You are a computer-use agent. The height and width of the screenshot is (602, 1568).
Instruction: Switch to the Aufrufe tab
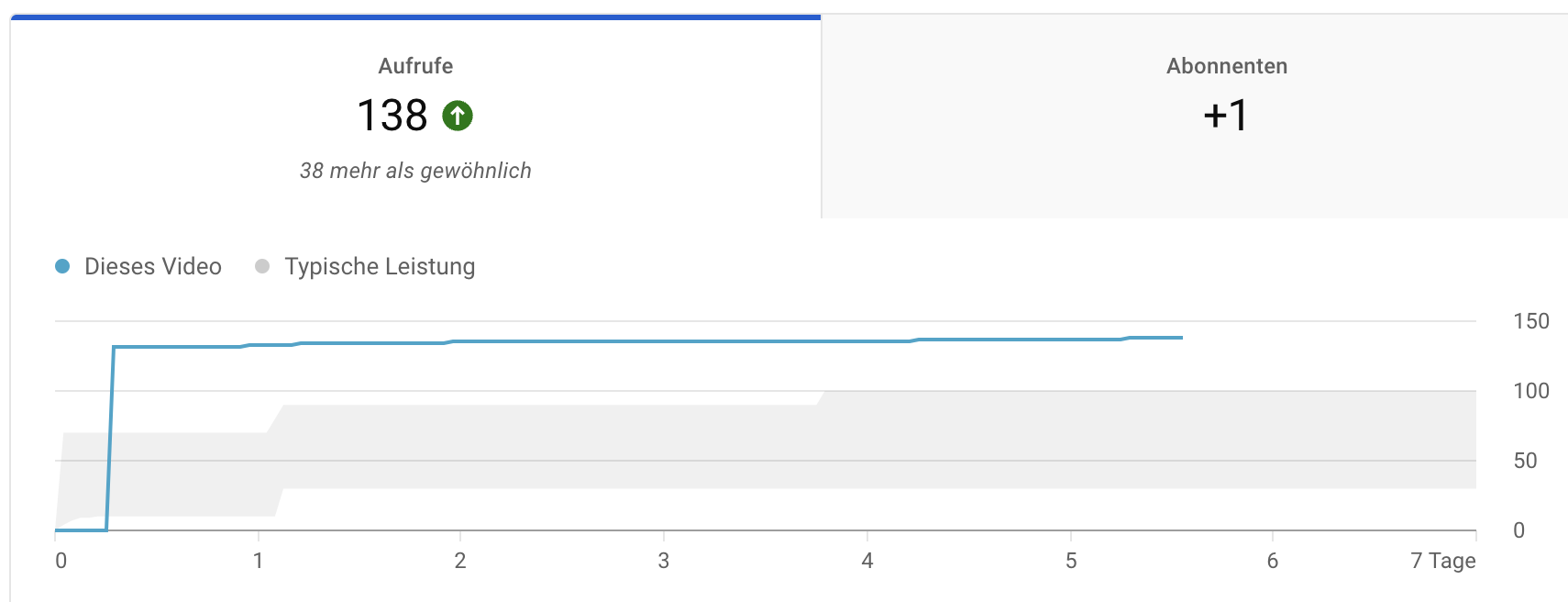pyautogui.click(x=415, y=66)
